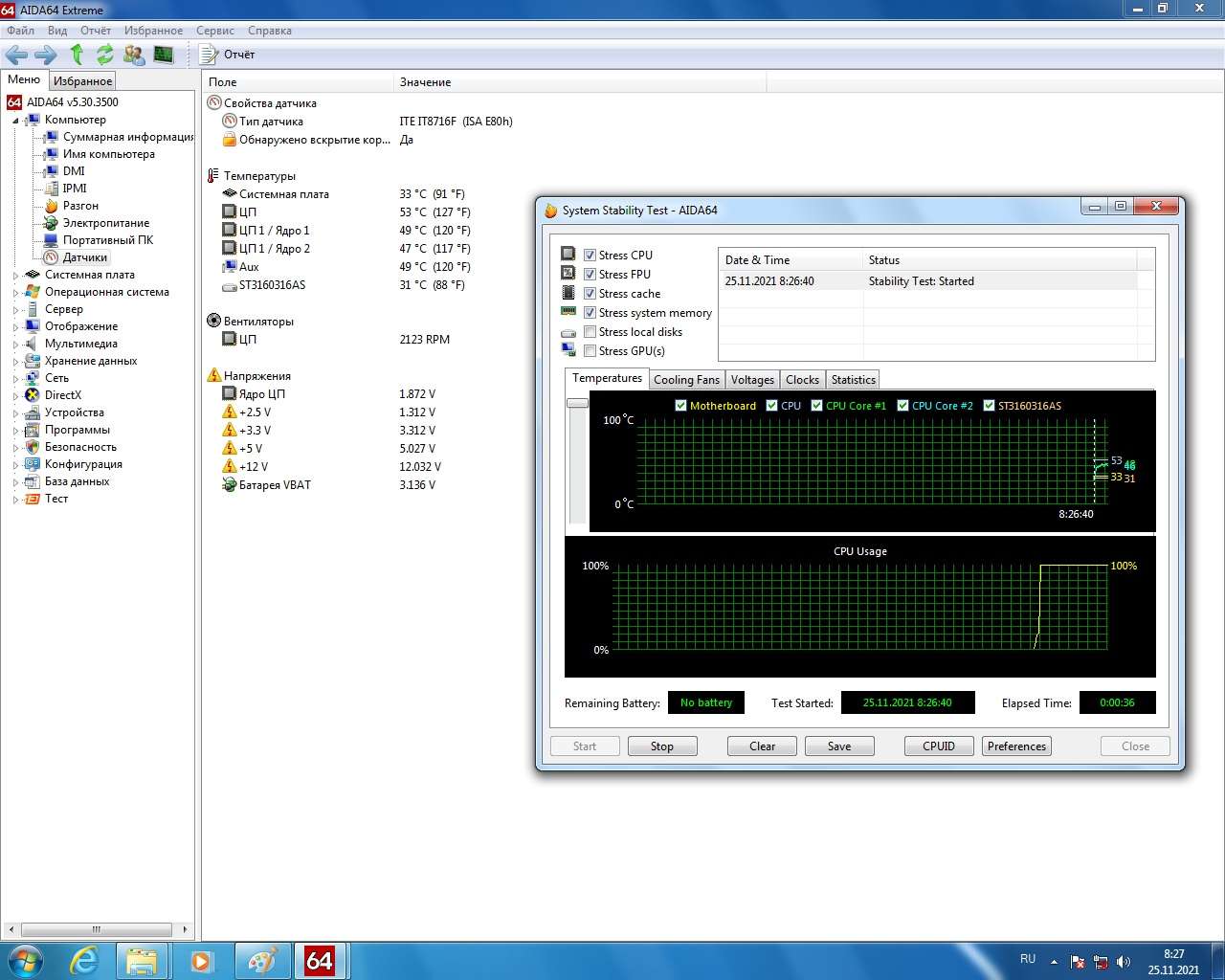Viewport: 1225px width, 980px height.
Task: Switch to the Cooling Fans tab
Action: [x=686, y=380]
